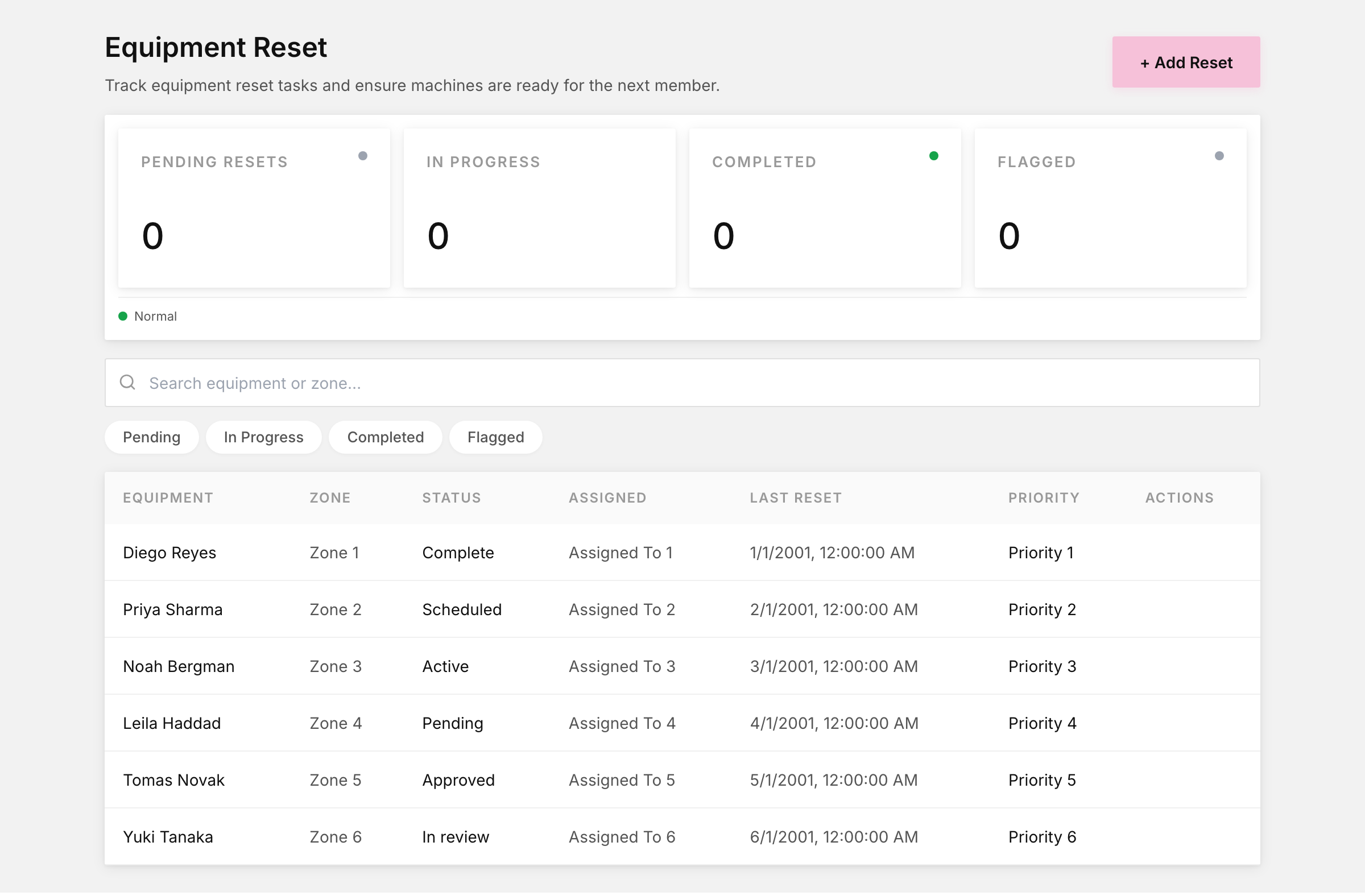Toggle the In Progress filter chip
Image resolution: width=1365 pixels, height=896 pixels.
pyautogui.click(x=263, y=438)
